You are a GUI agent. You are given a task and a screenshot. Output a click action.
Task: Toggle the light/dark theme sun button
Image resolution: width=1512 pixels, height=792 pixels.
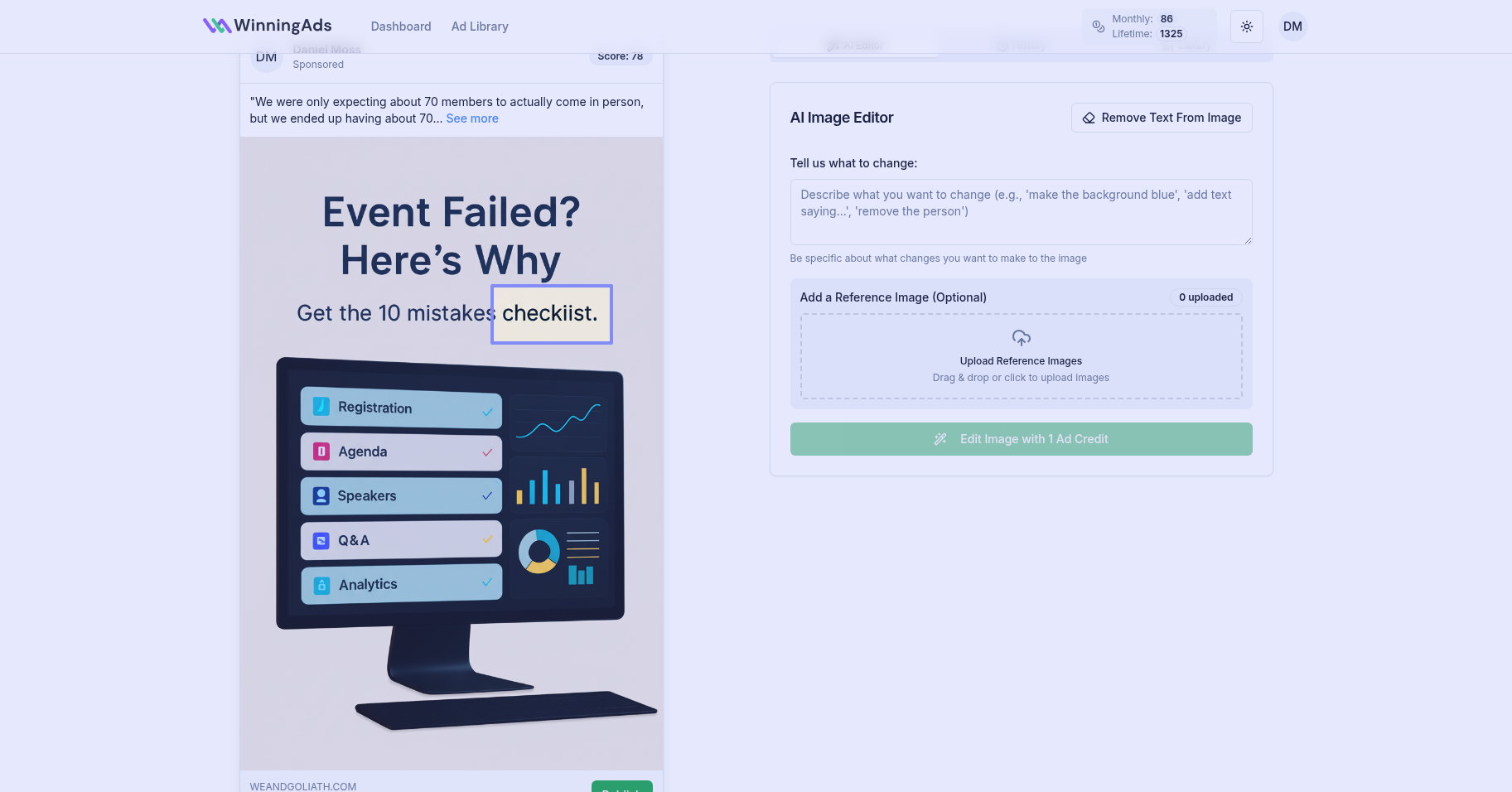coord(1246,27)
